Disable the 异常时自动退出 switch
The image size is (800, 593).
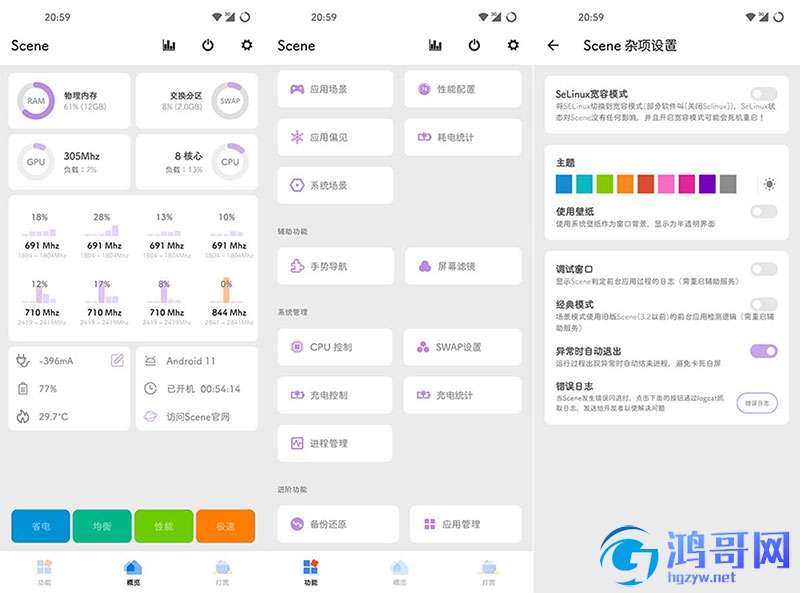tap(764, 351)
